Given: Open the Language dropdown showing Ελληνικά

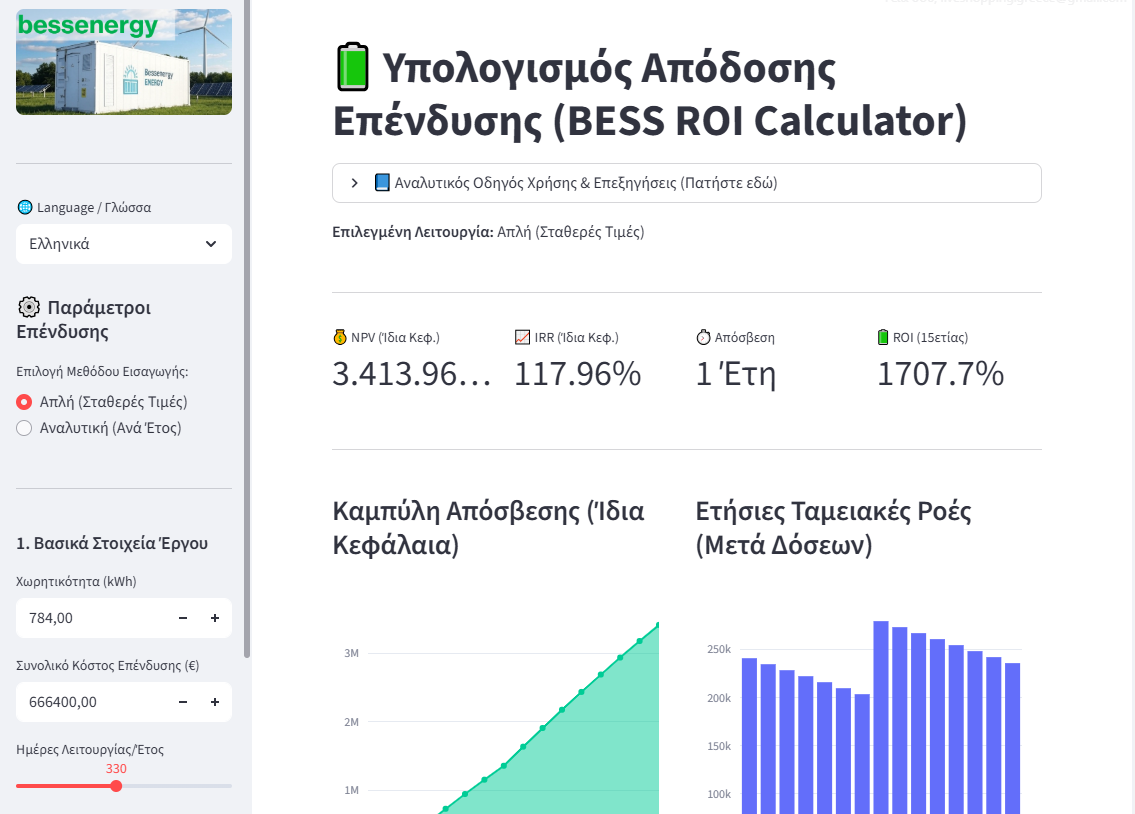Looking at the screenshot, I should (x=124, y=244).
